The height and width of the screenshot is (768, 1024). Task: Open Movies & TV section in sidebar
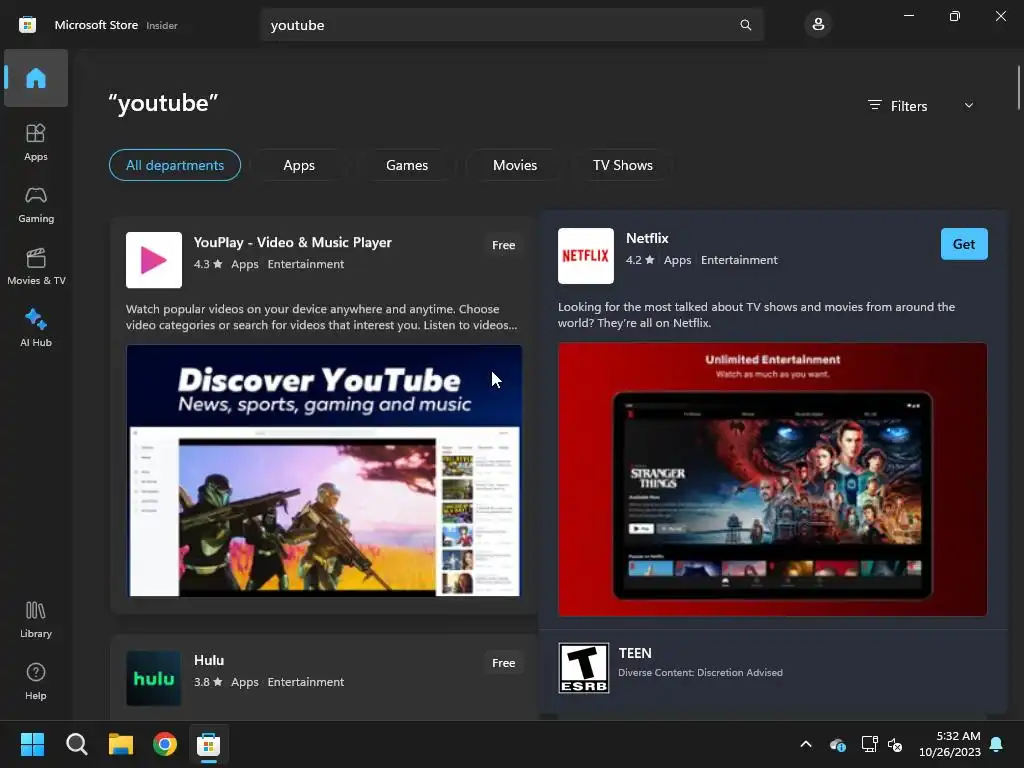click(36, 266)
